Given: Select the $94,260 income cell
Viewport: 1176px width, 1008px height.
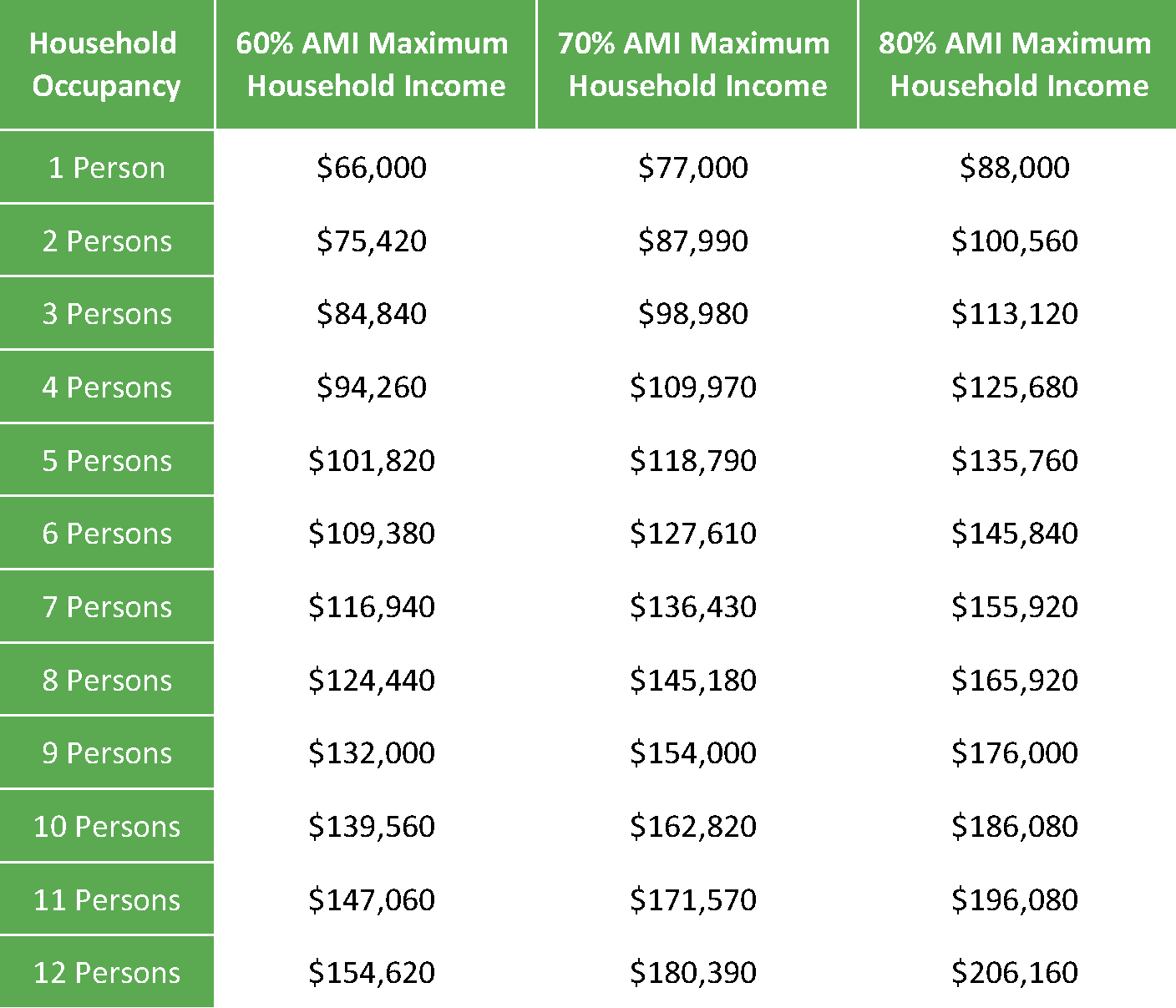Looking at the screenshot, I should (x=372, y=387).
